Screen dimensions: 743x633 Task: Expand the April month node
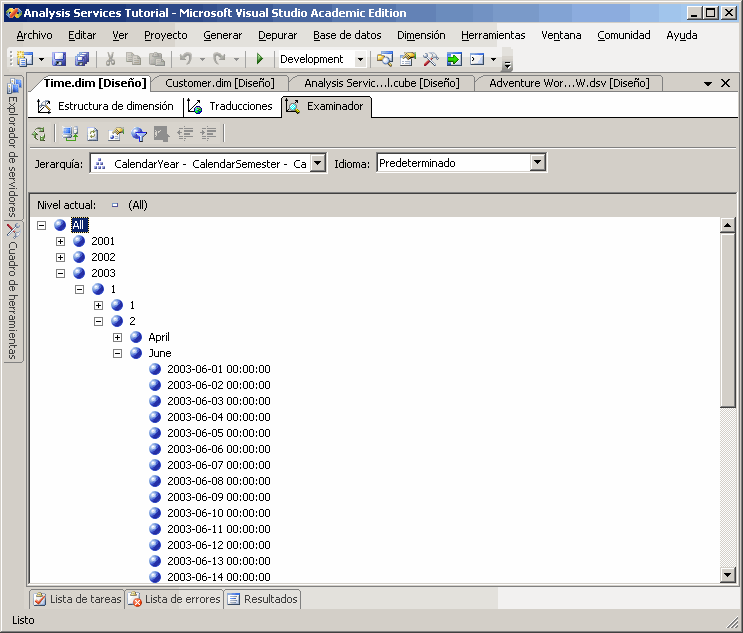tap(118, 337)
